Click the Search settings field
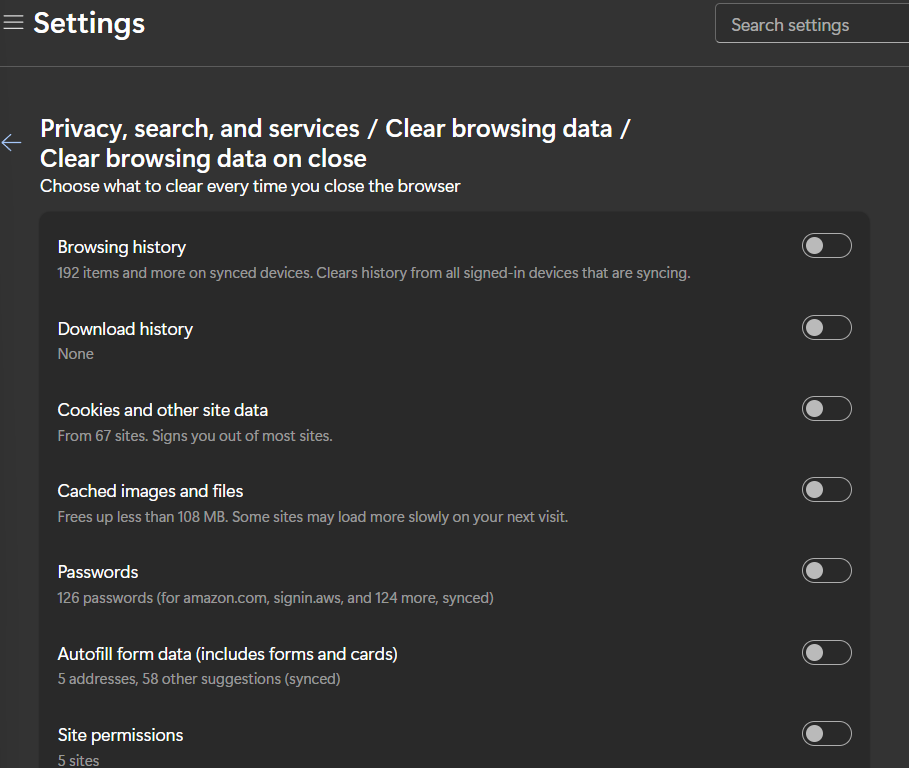The height and width of the screenshot is (768, 909). tap(812, 24)
